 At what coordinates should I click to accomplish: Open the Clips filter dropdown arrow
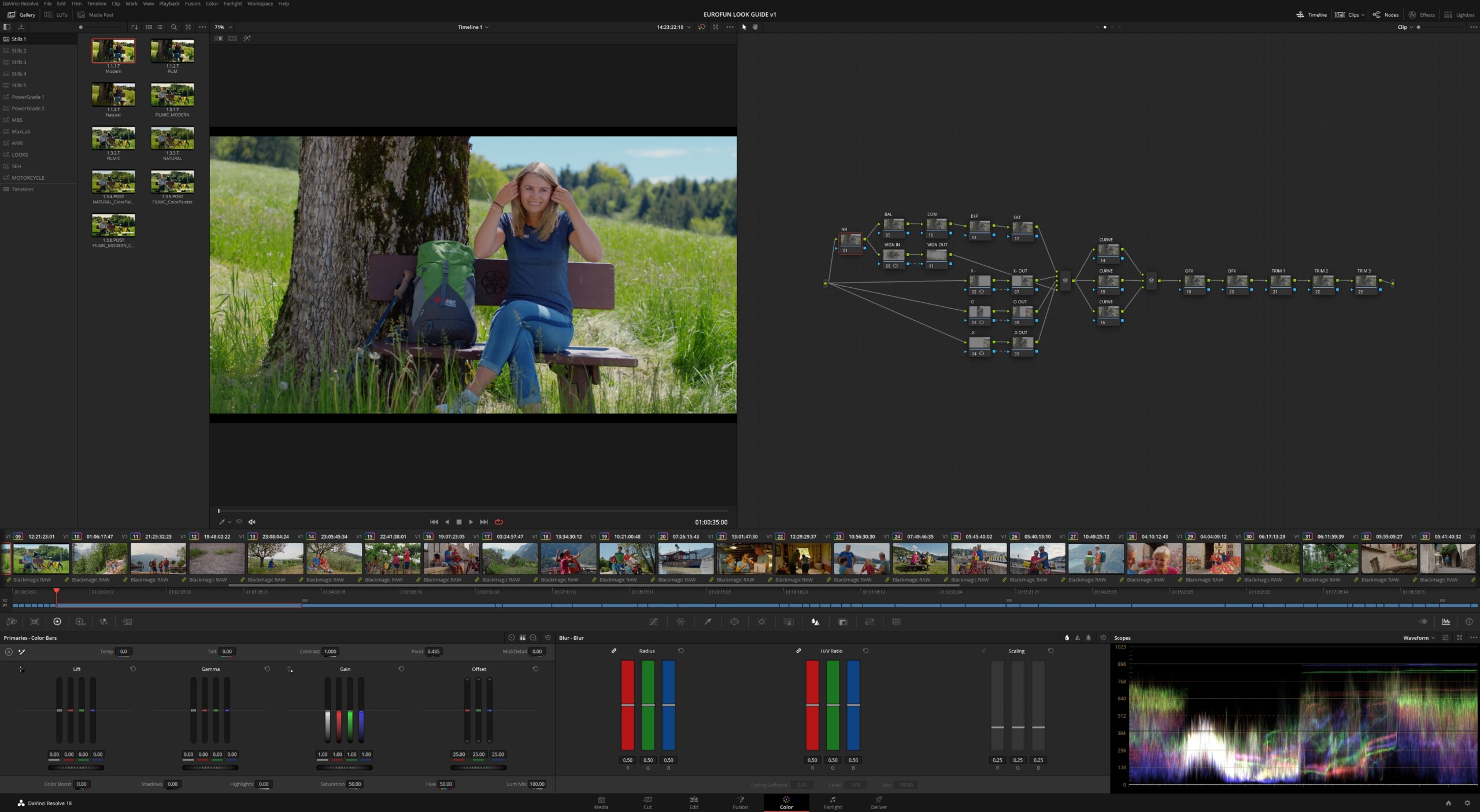pos(1363,15)
